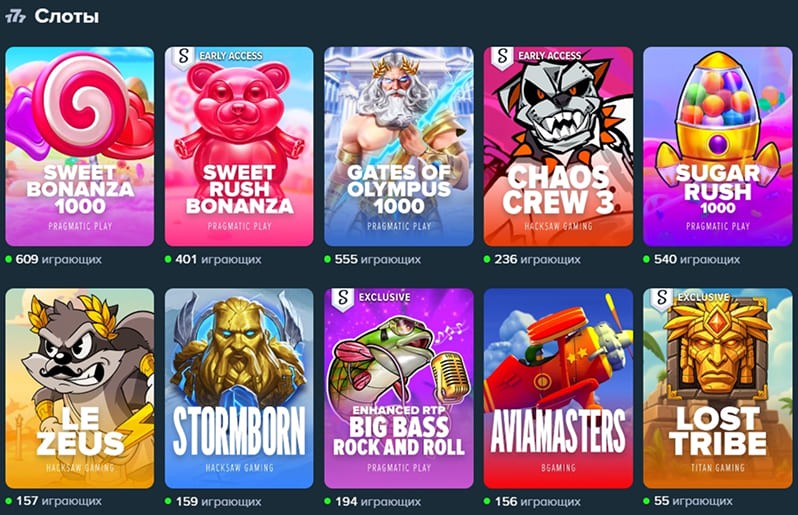Viewport: 798px width, 515px height.
Task: Click the 777 slots icon beside Слоты
Action: coord(15,17)
